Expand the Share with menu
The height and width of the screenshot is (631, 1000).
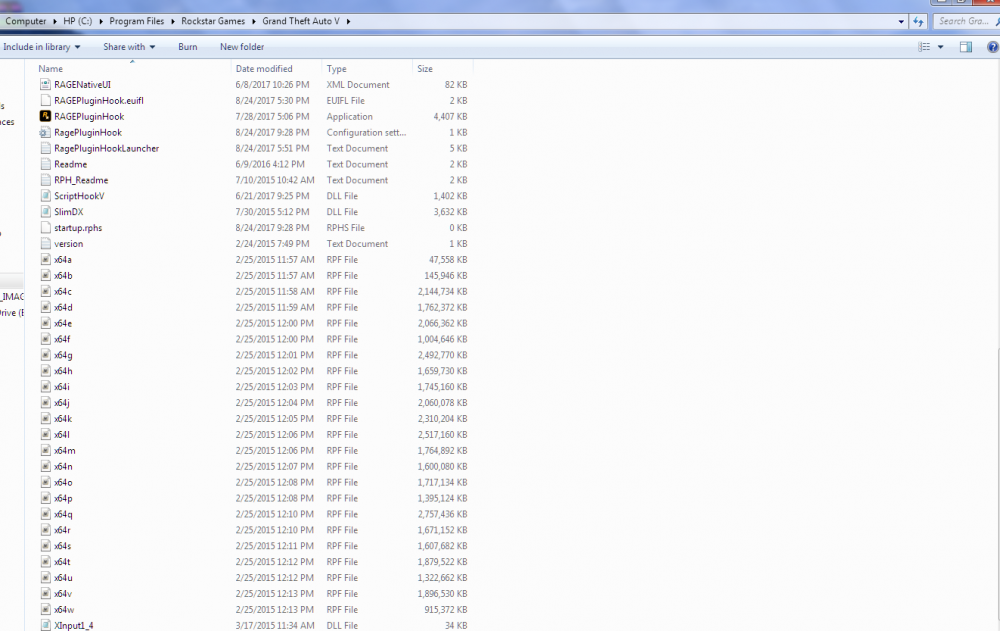point(129,47)
